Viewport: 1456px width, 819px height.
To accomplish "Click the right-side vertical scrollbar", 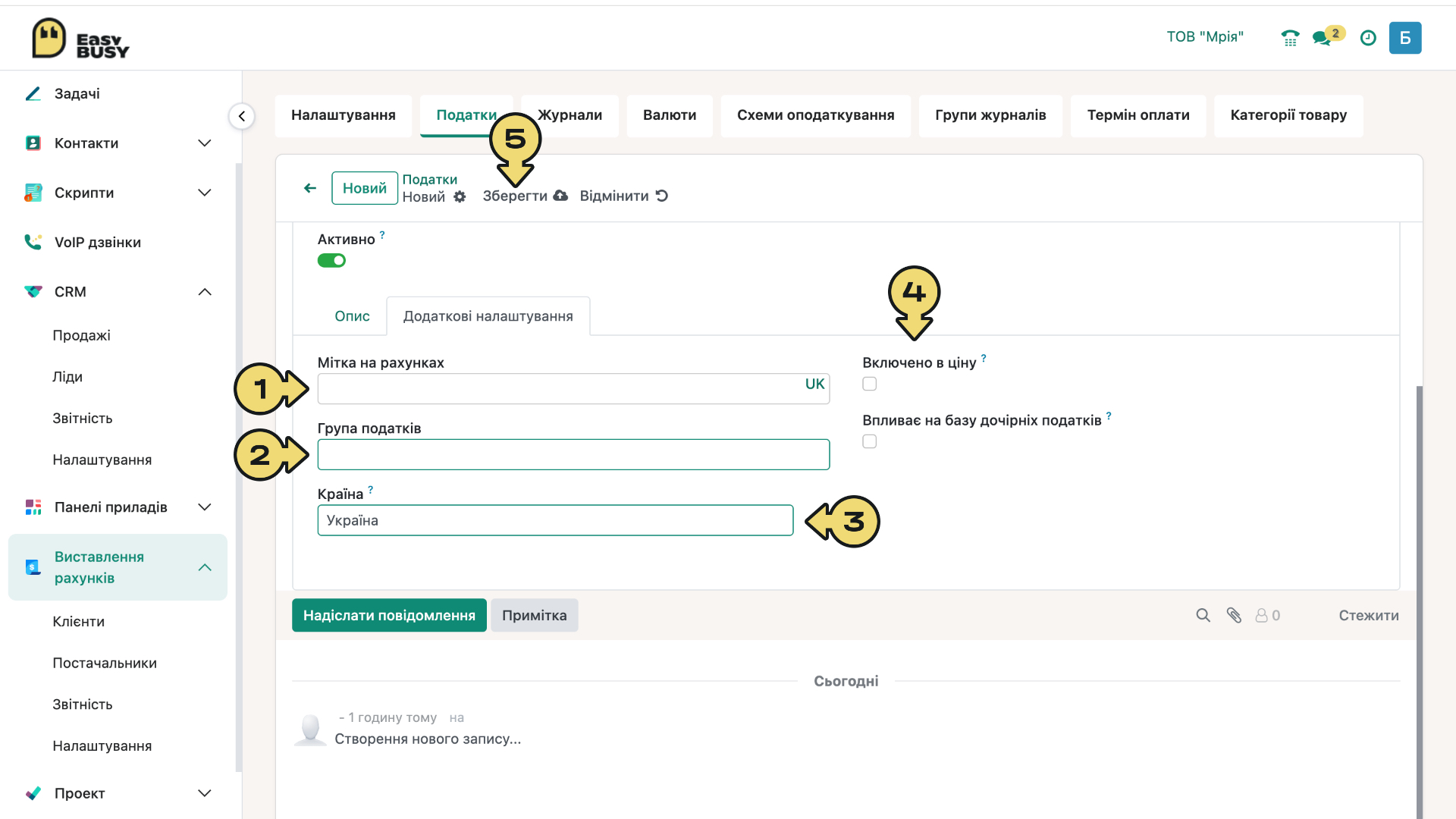I will [x=1419, y=603].
